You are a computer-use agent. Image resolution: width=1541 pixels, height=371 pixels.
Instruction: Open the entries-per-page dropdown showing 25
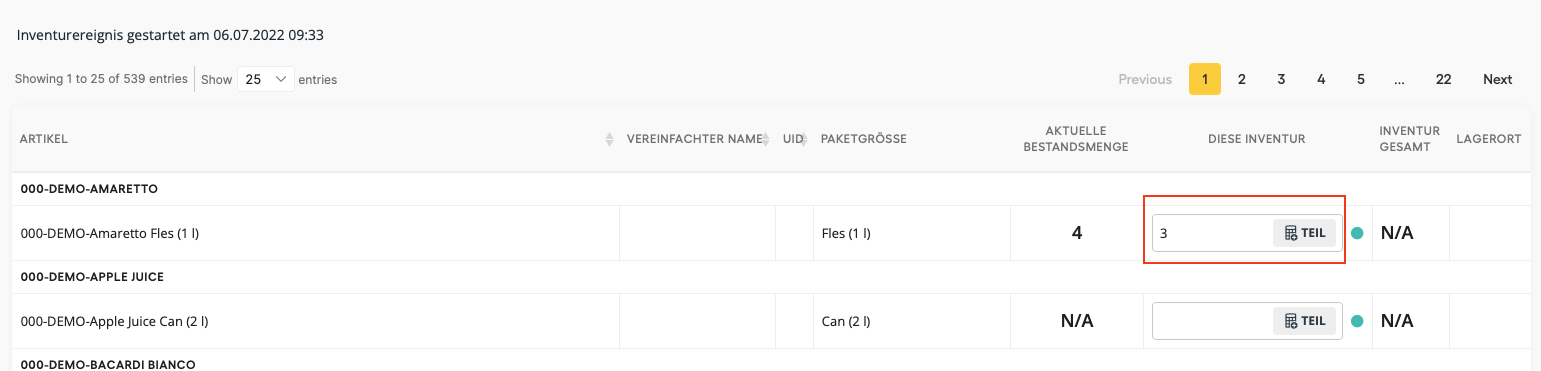265,79
